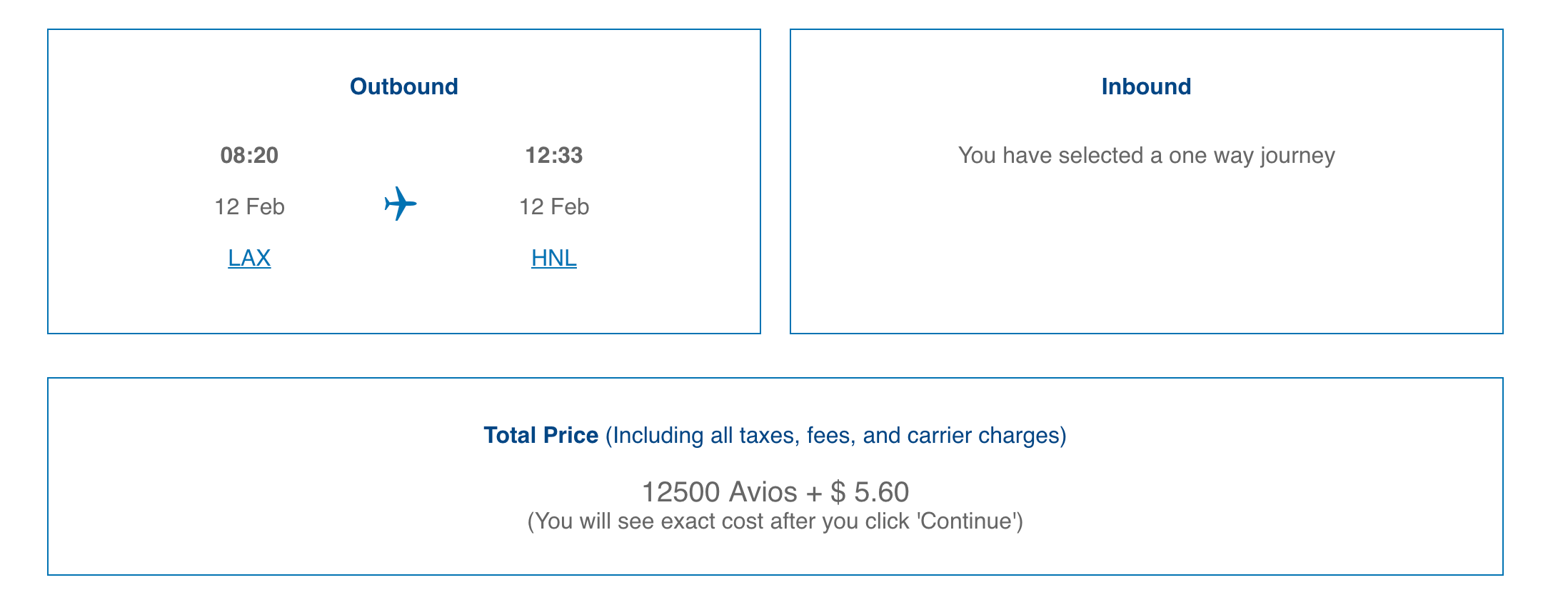The height and width of the screenshot is (590, 1568).
Task: Click the airplane icon between airports
Action: coord(401,204)
